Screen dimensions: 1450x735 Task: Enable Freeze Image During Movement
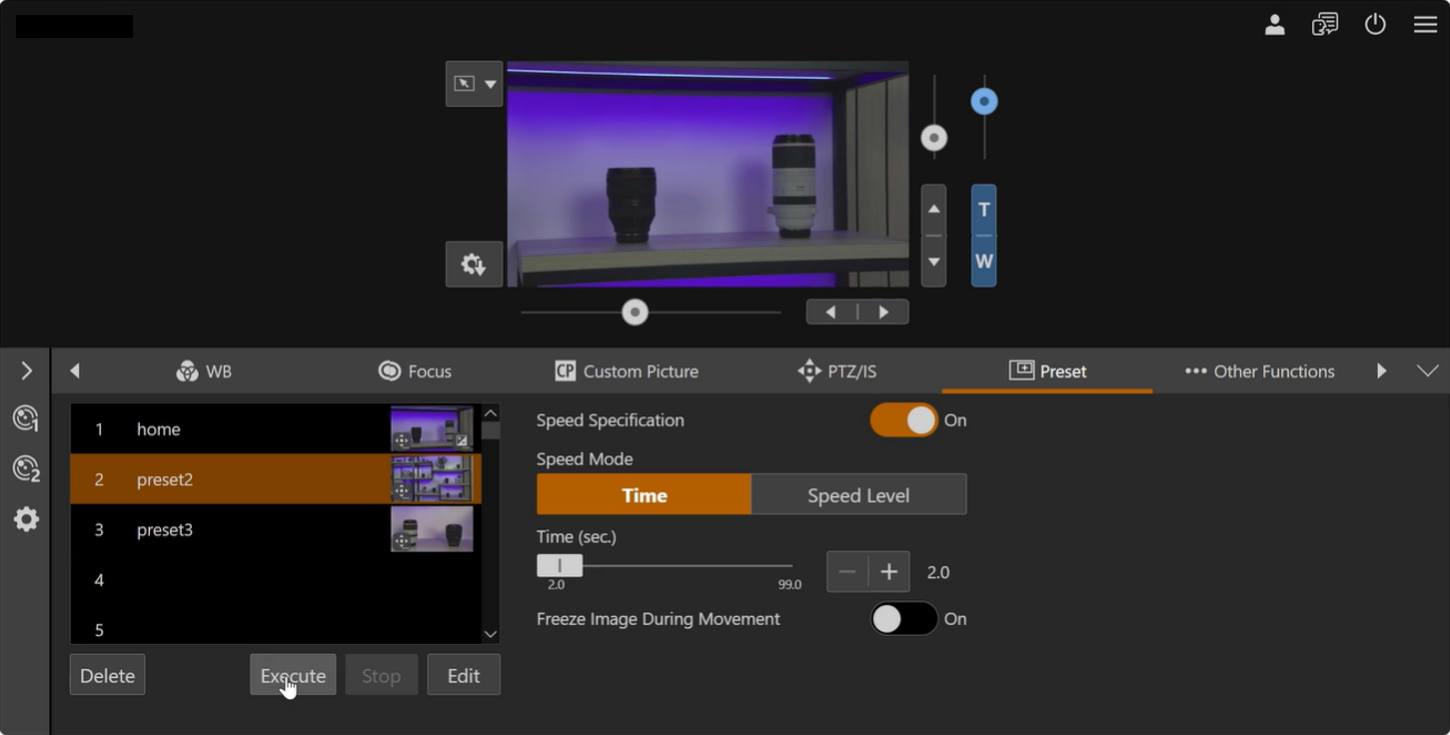click(x=903, y=619)
